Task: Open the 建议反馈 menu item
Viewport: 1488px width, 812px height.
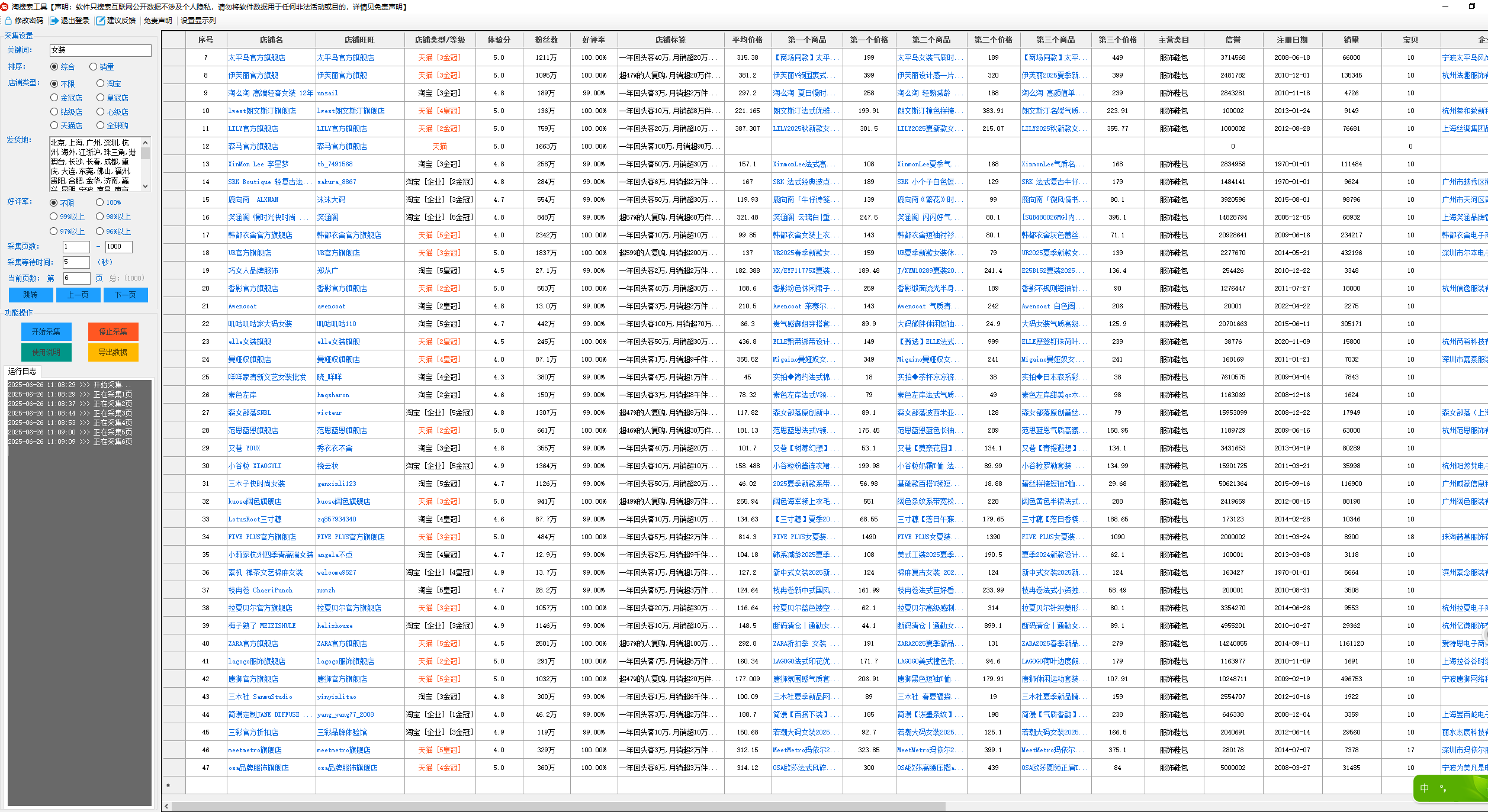Action: click(x=121, y=21)
